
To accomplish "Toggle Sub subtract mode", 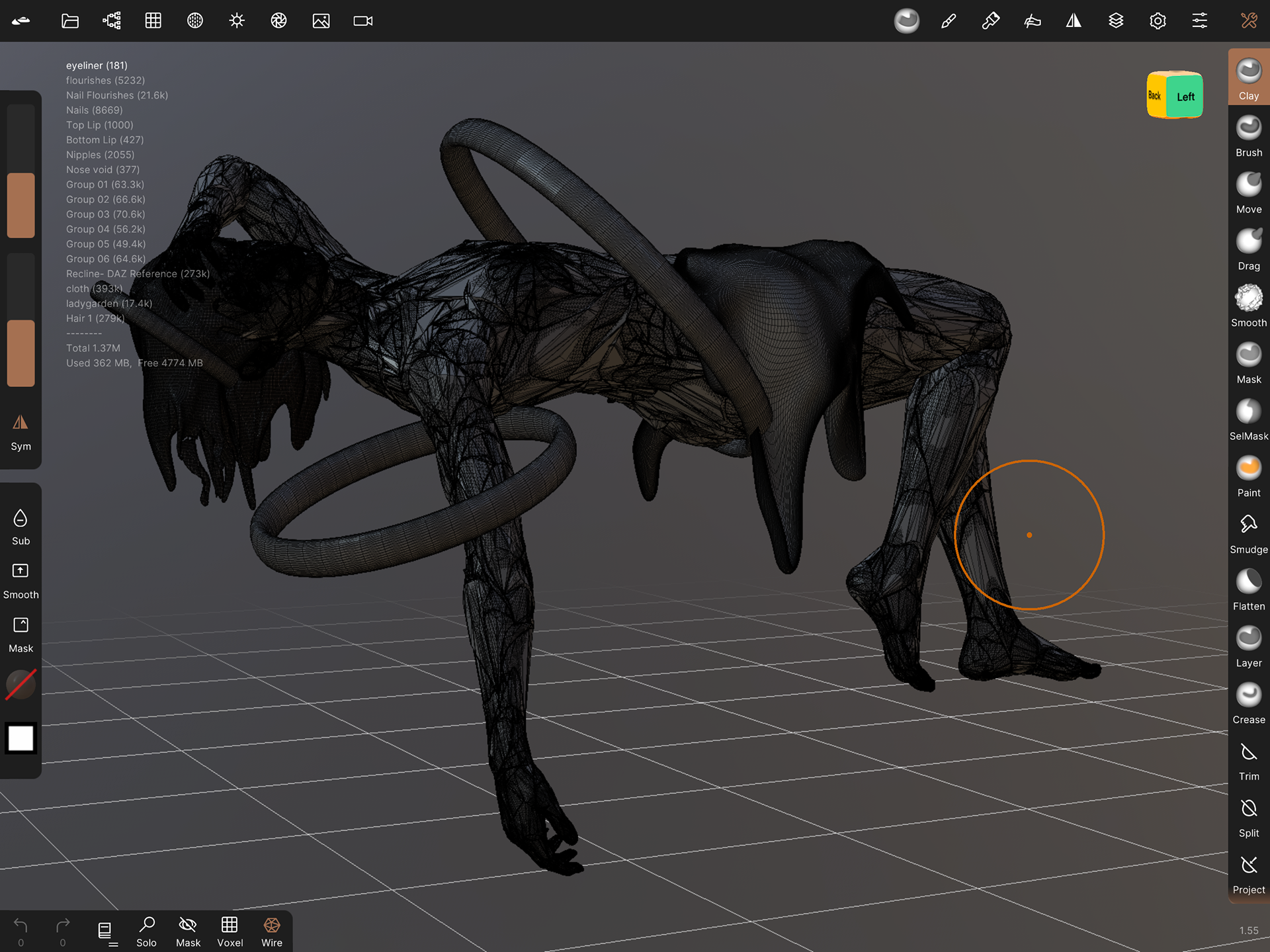I will point(21,526).
